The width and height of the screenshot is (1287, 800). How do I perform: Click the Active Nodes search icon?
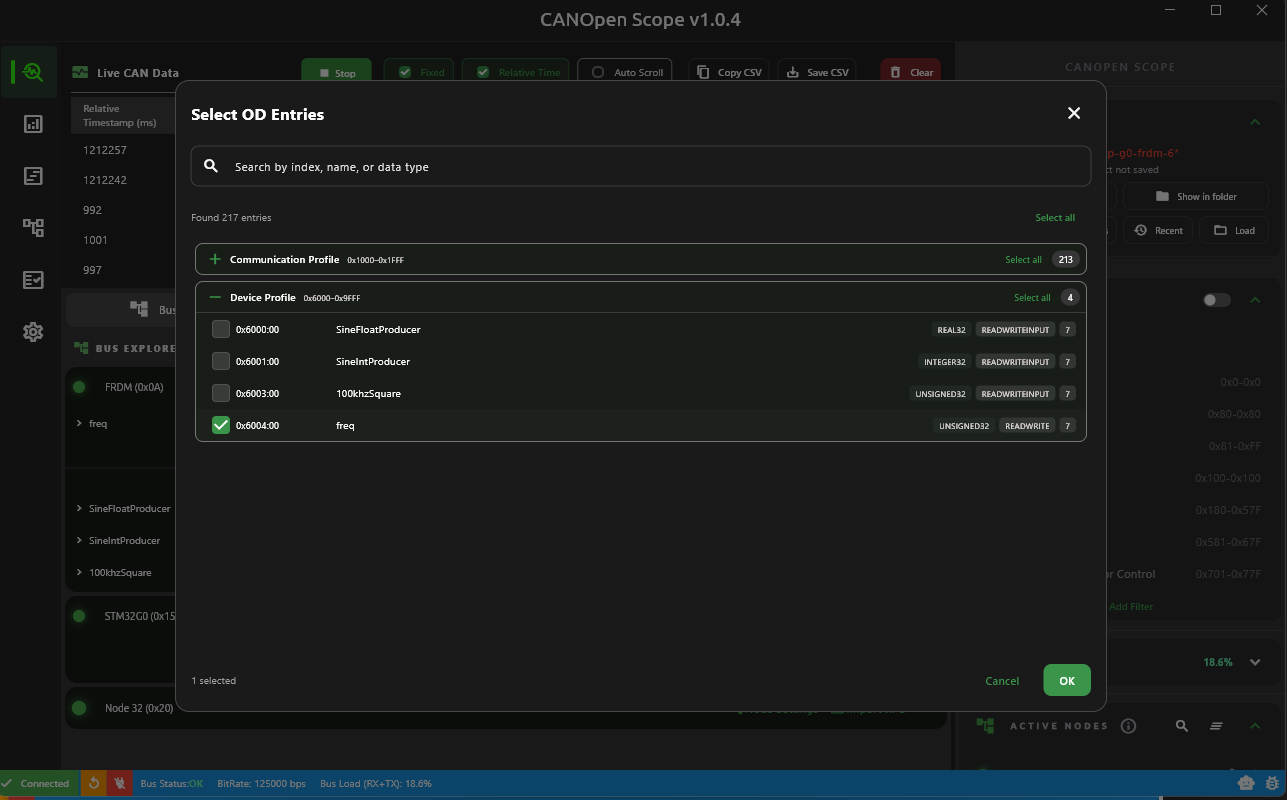[x=1182, y=726]
